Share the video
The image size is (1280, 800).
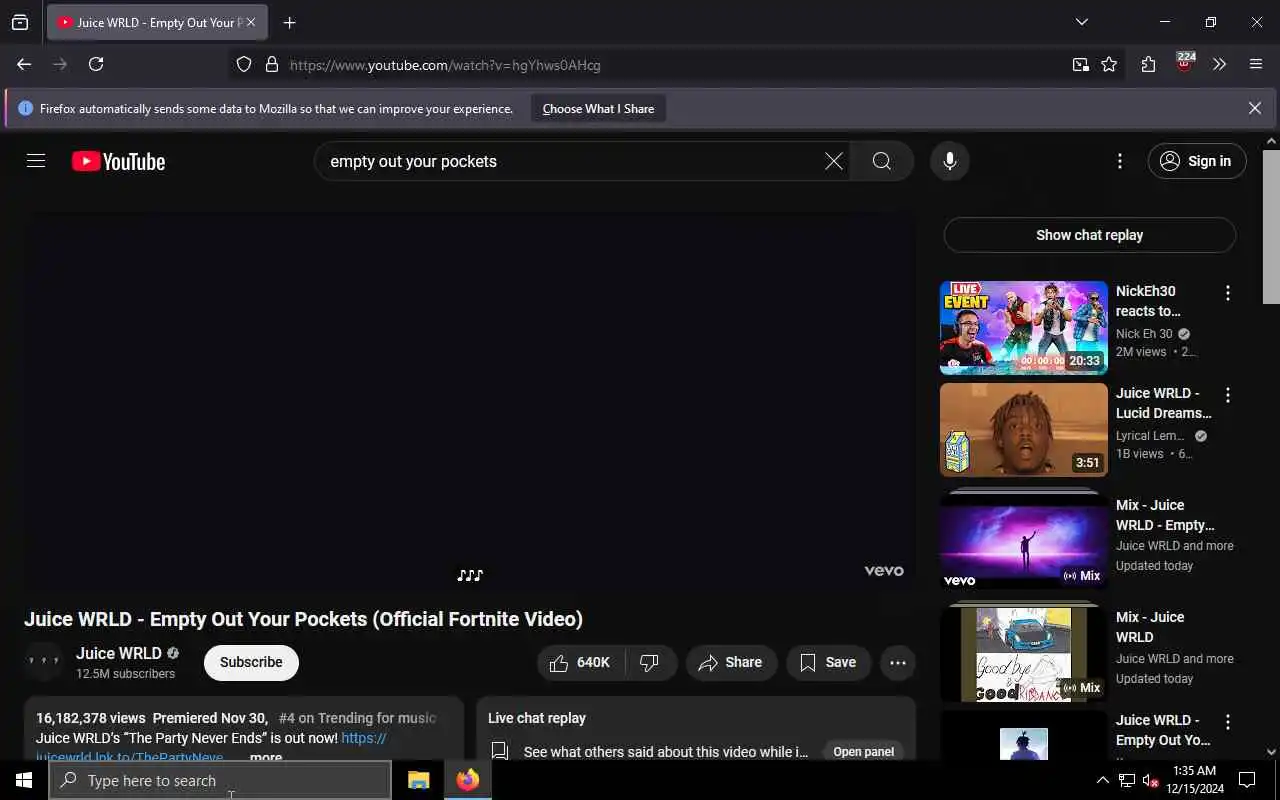click(731, 662)
